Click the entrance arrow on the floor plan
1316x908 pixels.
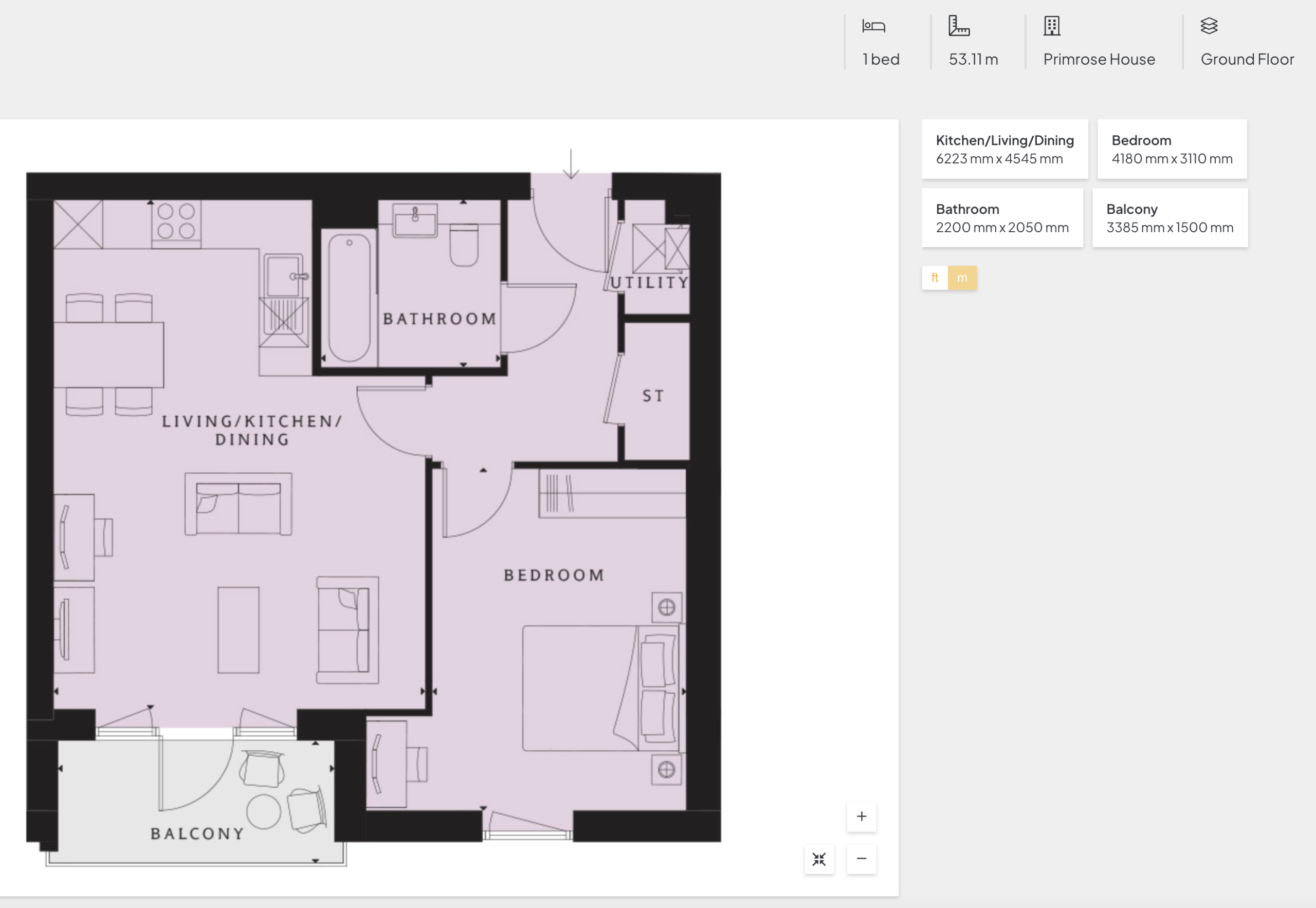pyautogui.click(x=571, y=164)
